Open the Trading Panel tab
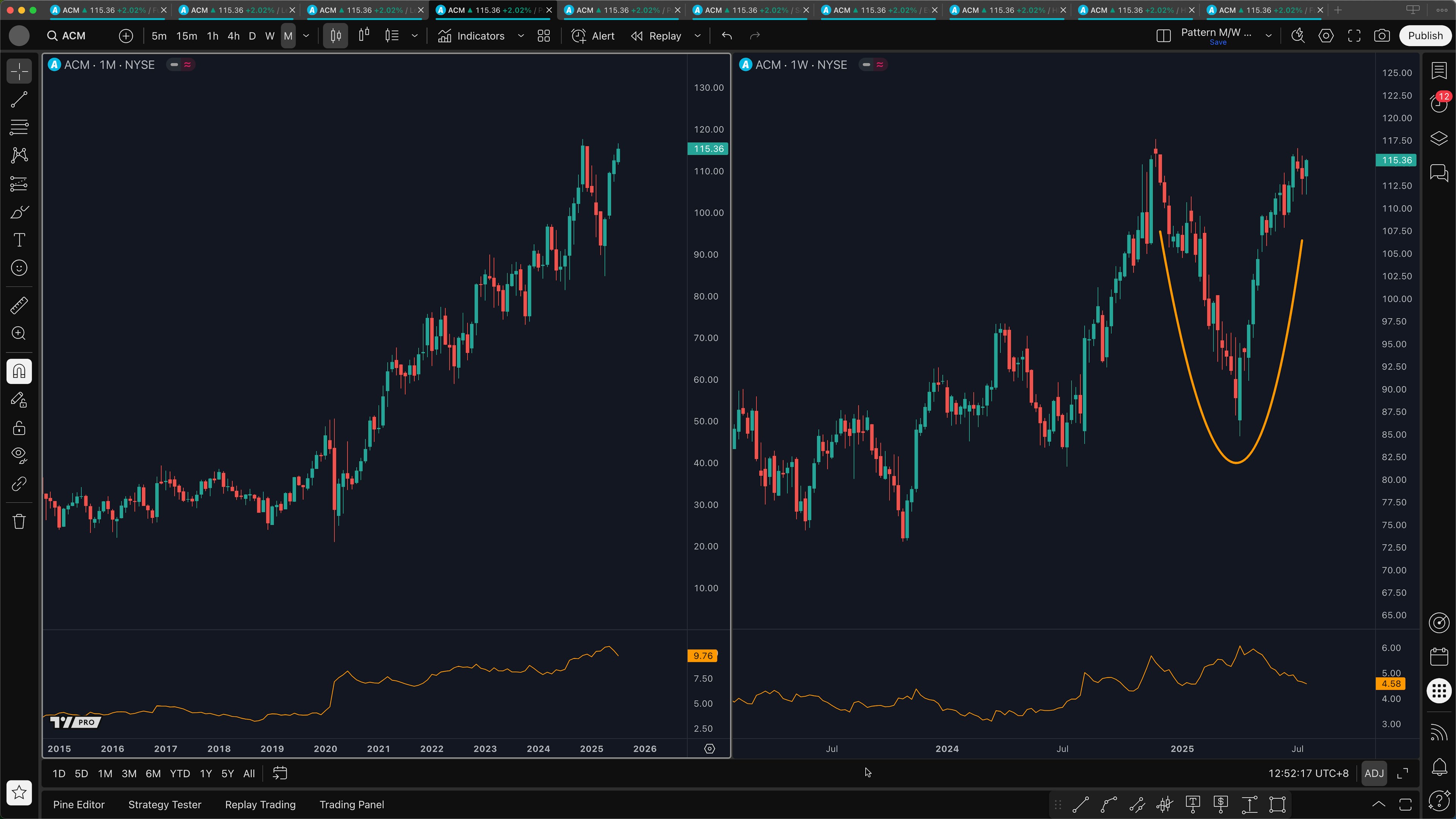Screen dimensions: 1456x819 [x=351, y=804]
